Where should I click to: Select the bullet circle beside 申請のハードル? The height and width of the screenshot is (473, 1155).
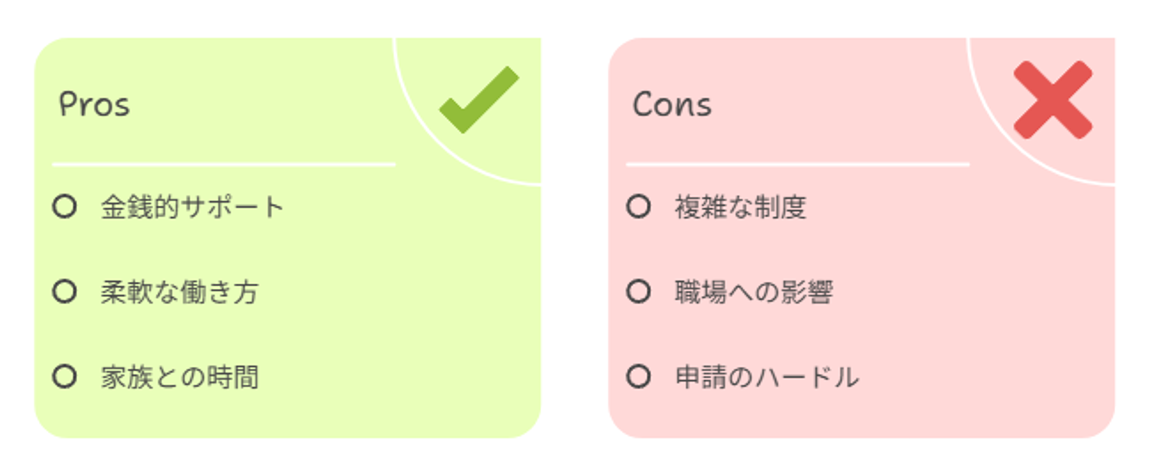click(639, 377)
